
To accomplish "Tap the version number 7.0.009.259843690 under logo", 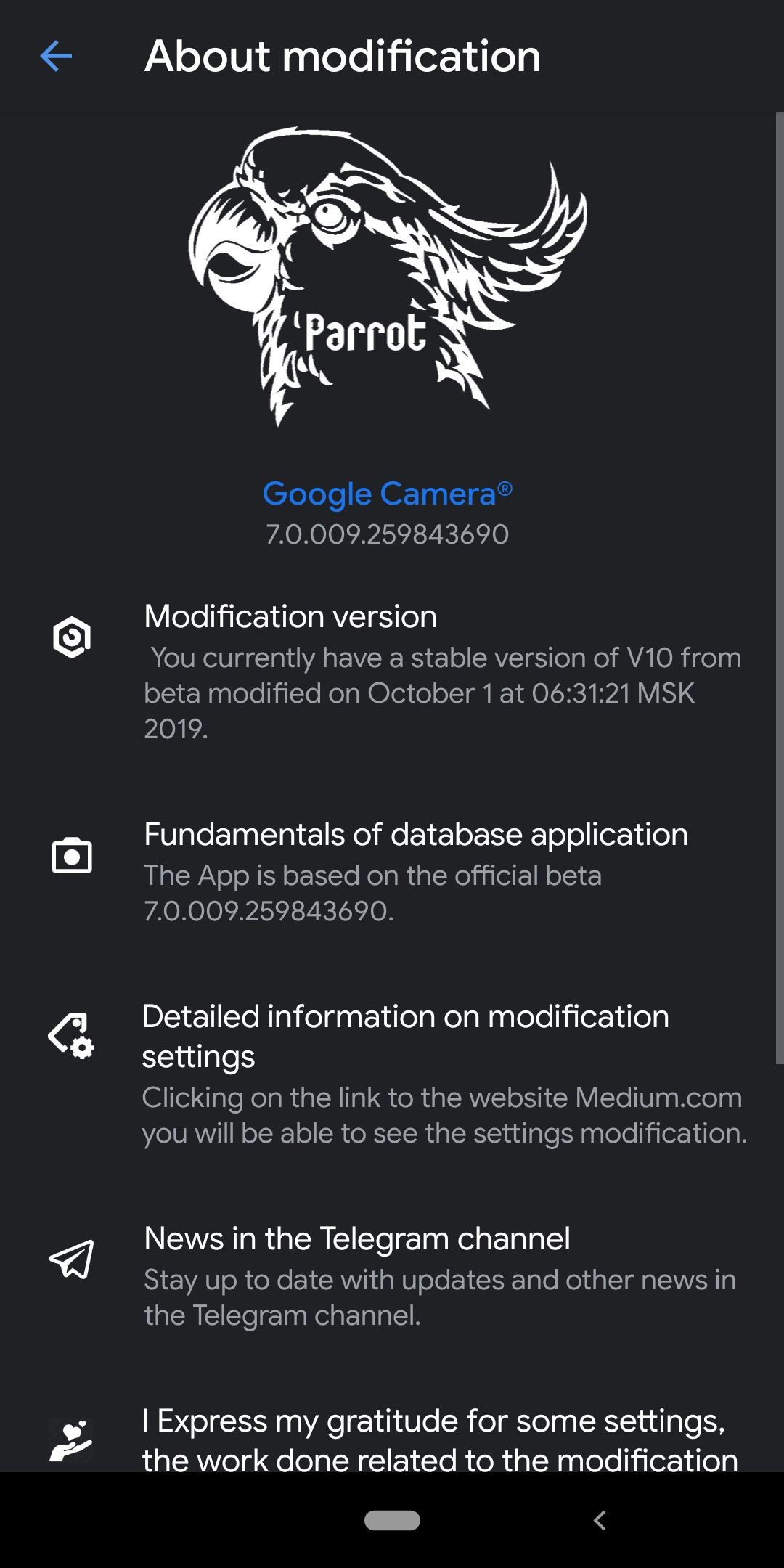I will [x=387, y=535].
